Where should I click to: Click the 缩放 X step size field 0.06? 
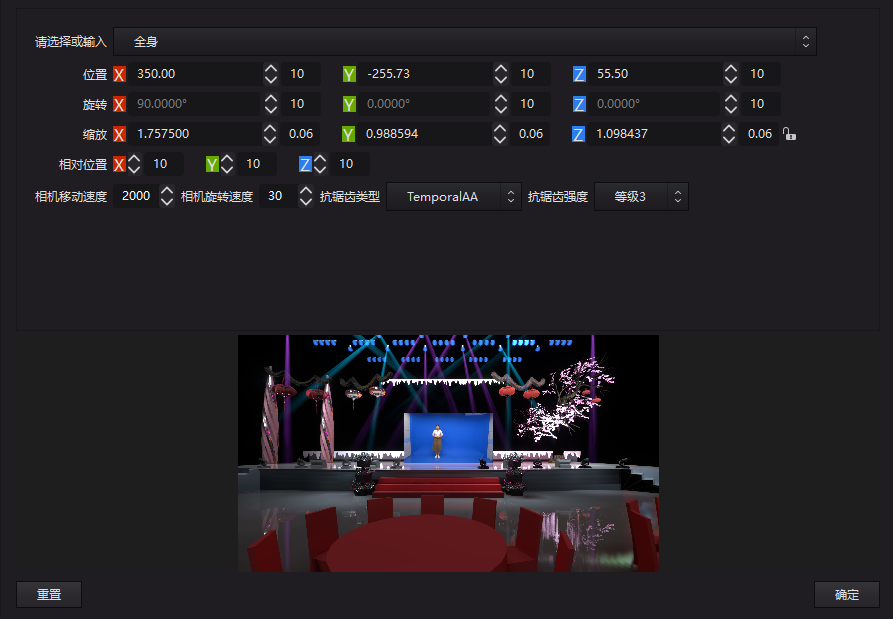click(x=300, y=134)
